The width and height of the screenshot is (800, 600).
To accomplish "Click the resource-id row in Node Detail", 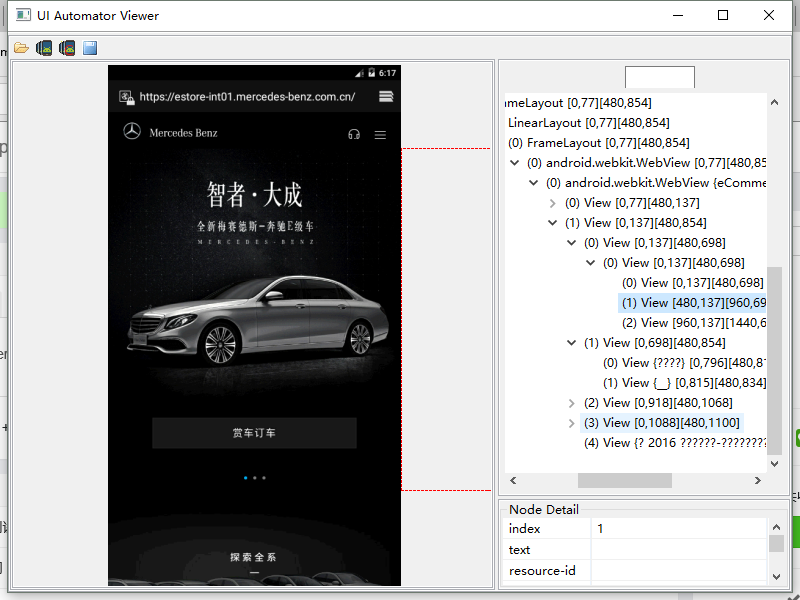I will point(634,570).
